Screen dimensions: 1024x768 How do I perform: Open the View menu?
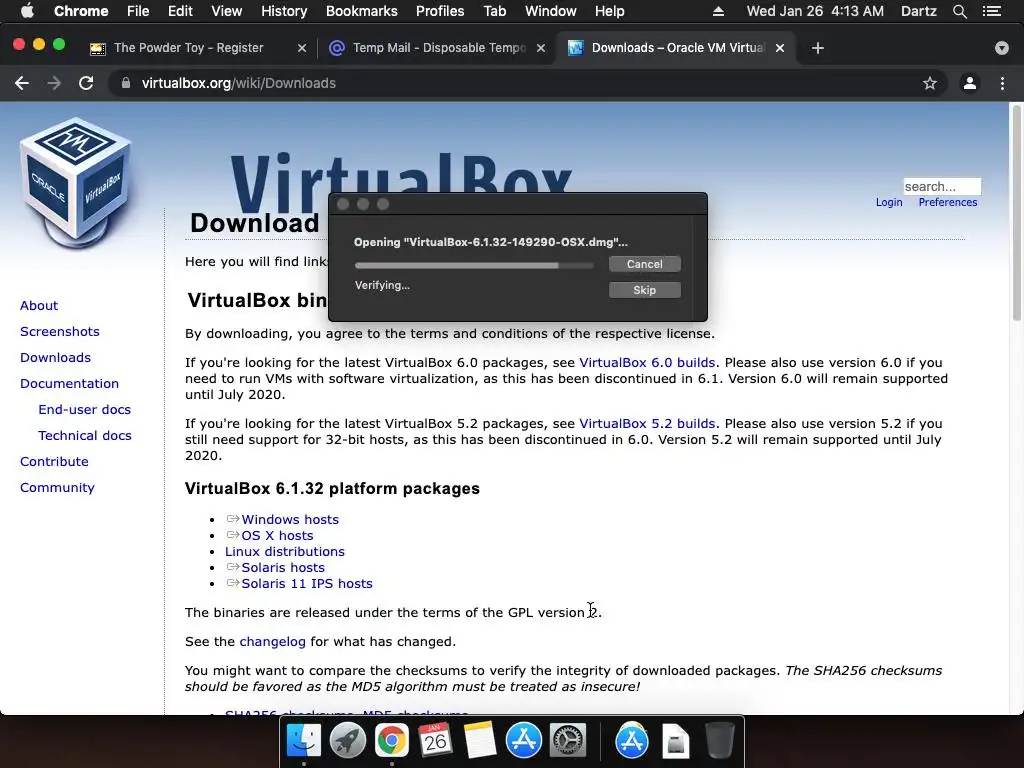pyautogui.click(x=227, y=11)
